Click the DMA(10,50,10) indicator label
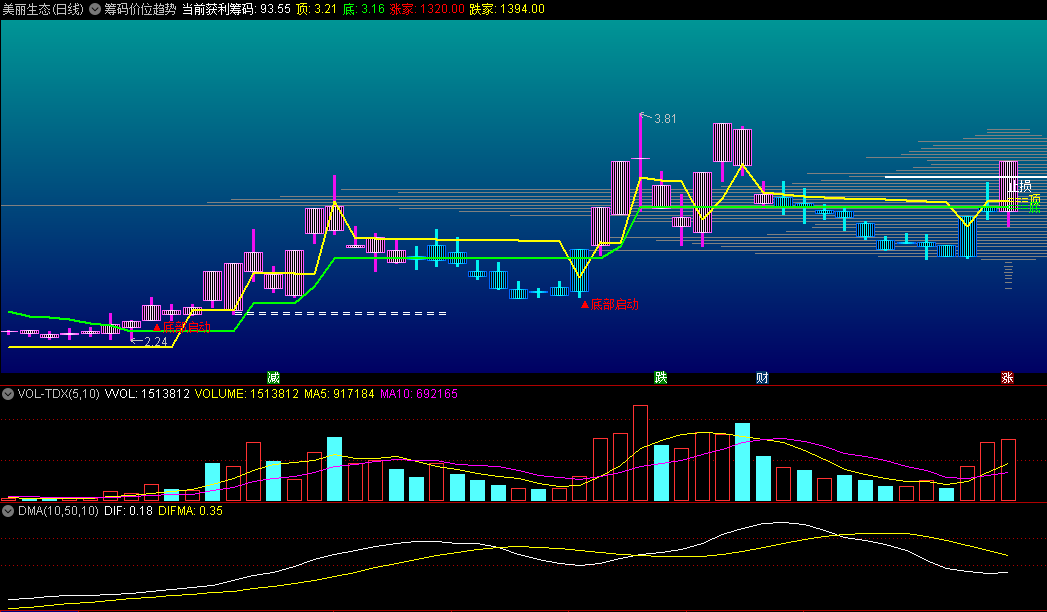 58,511
